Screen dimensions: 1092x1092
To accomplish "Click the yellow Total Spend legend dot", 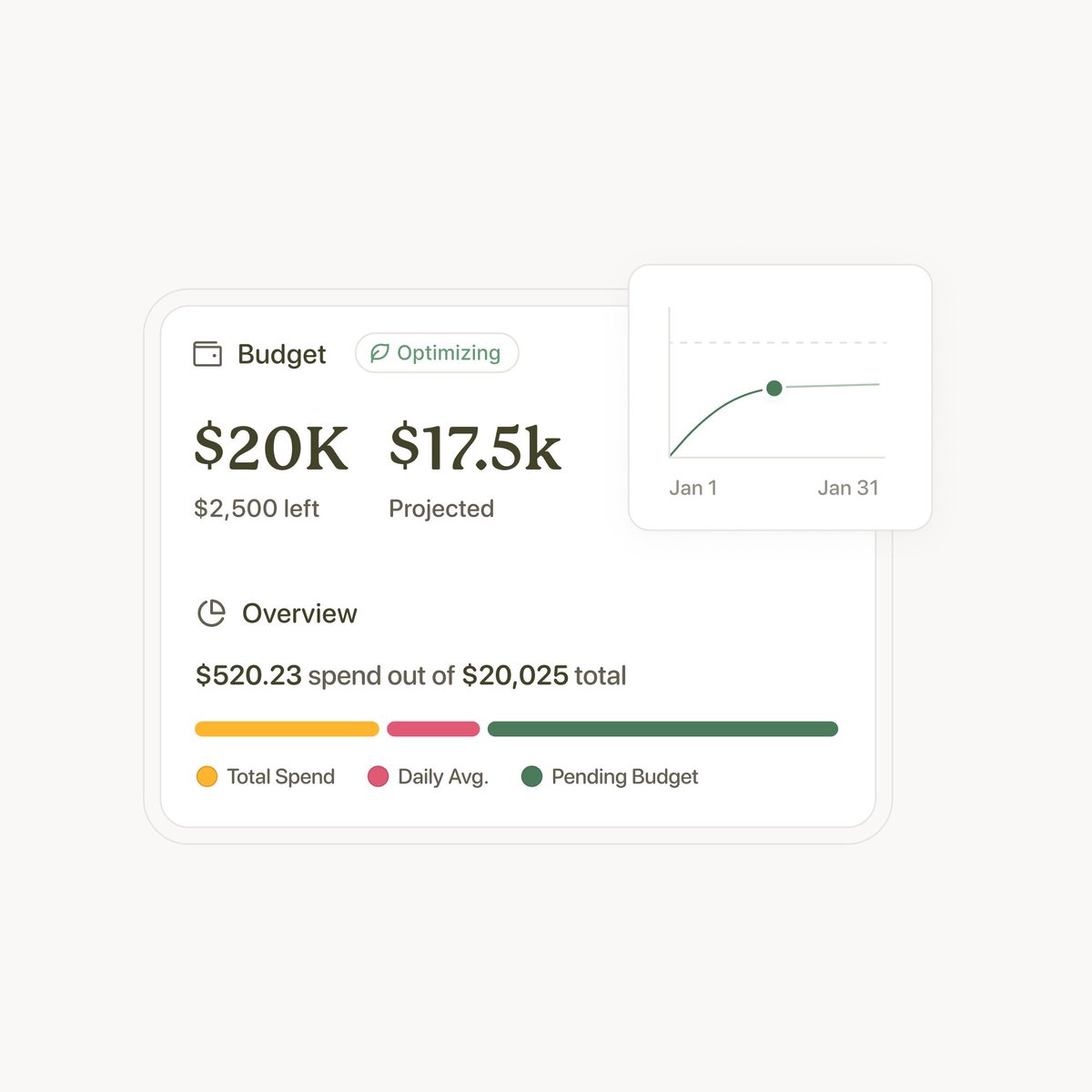I will [x=207, y=776].
